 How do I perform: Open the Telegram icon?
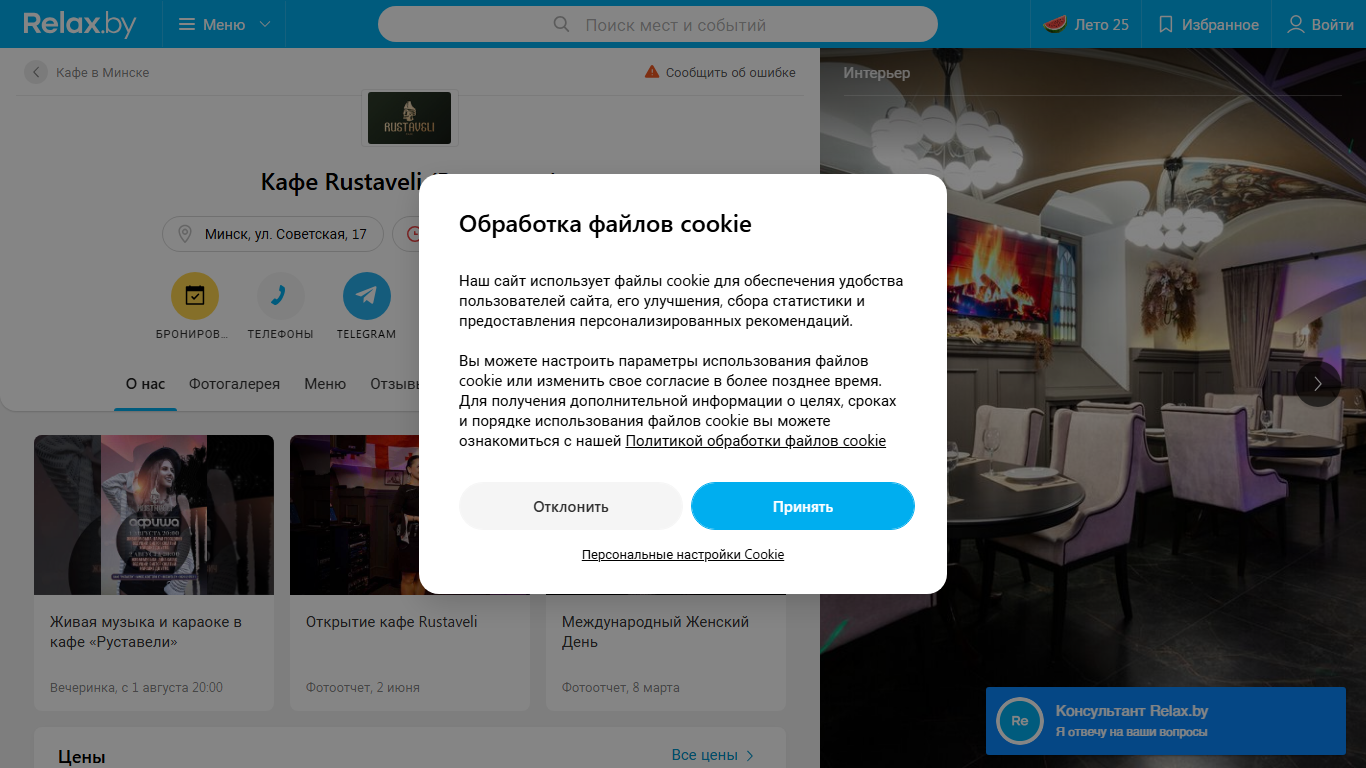point(367,295)
